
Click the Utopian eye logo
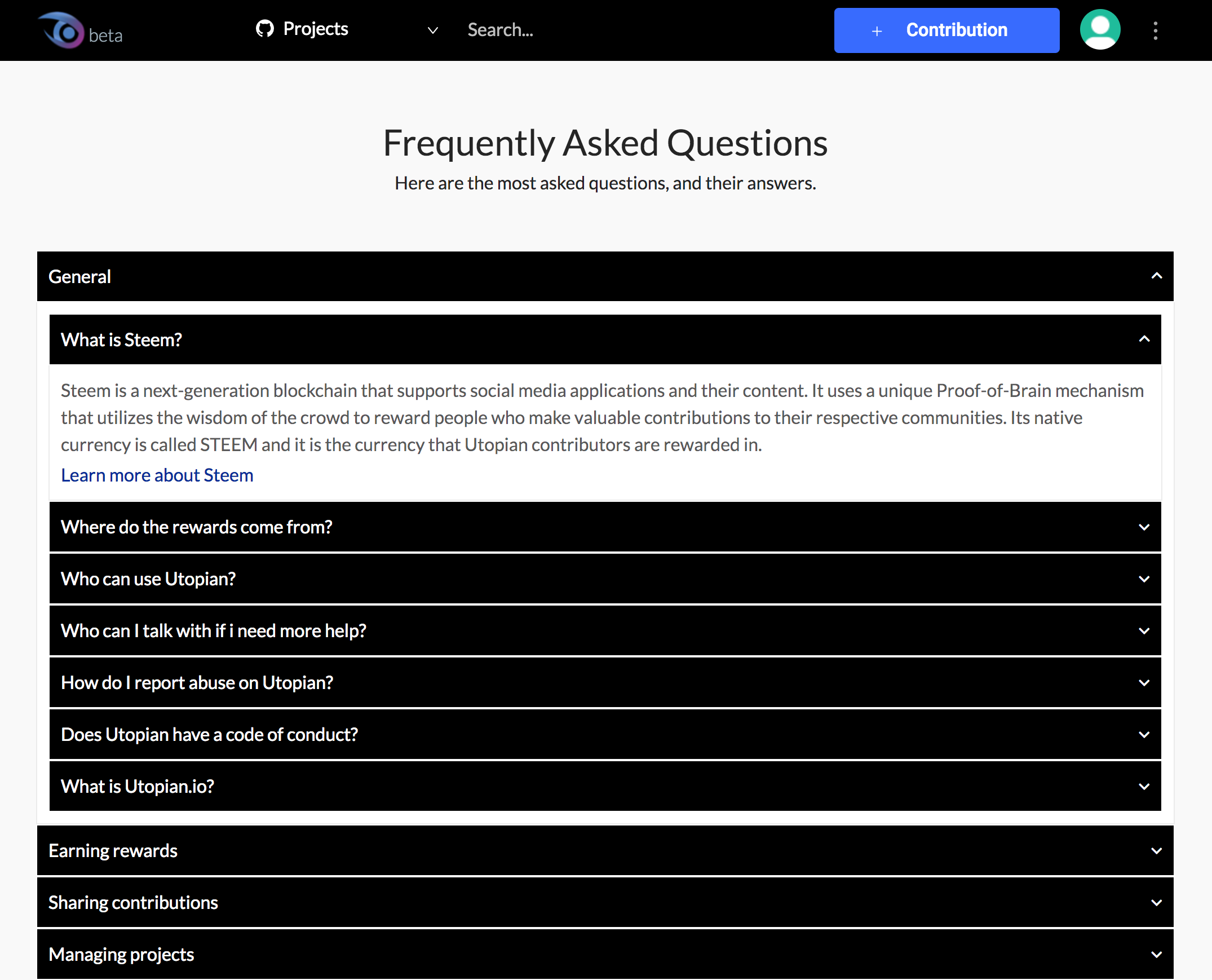61,30
